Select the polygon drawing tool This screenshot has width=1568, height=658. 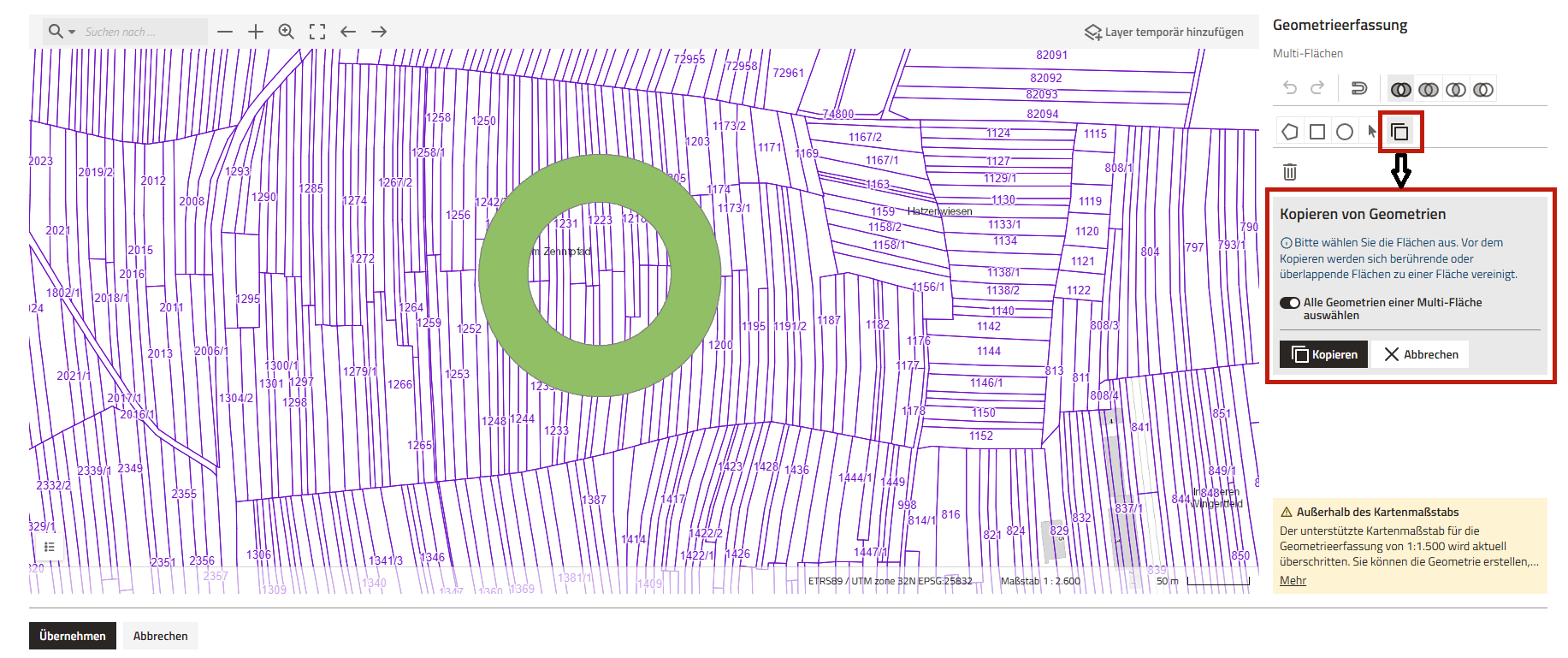pos(1290,132)
